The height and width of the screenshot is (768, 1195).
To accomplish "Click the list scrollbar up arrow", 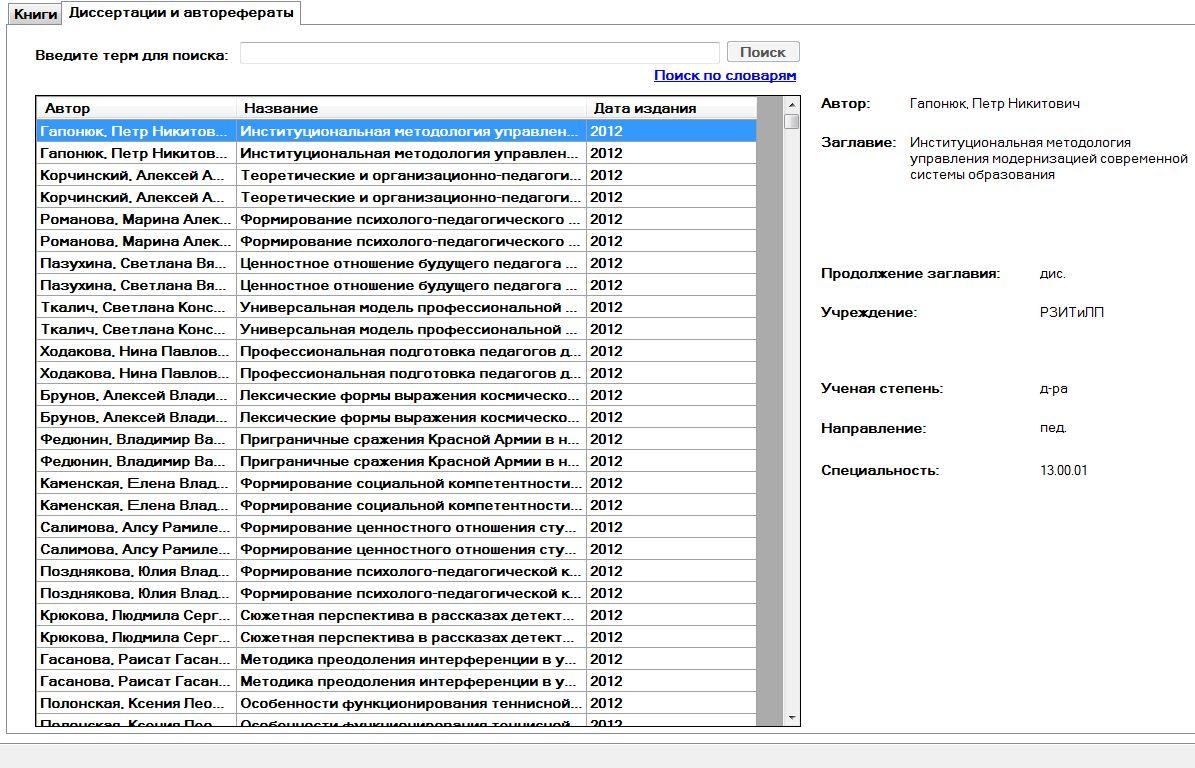I will point(792,105).
